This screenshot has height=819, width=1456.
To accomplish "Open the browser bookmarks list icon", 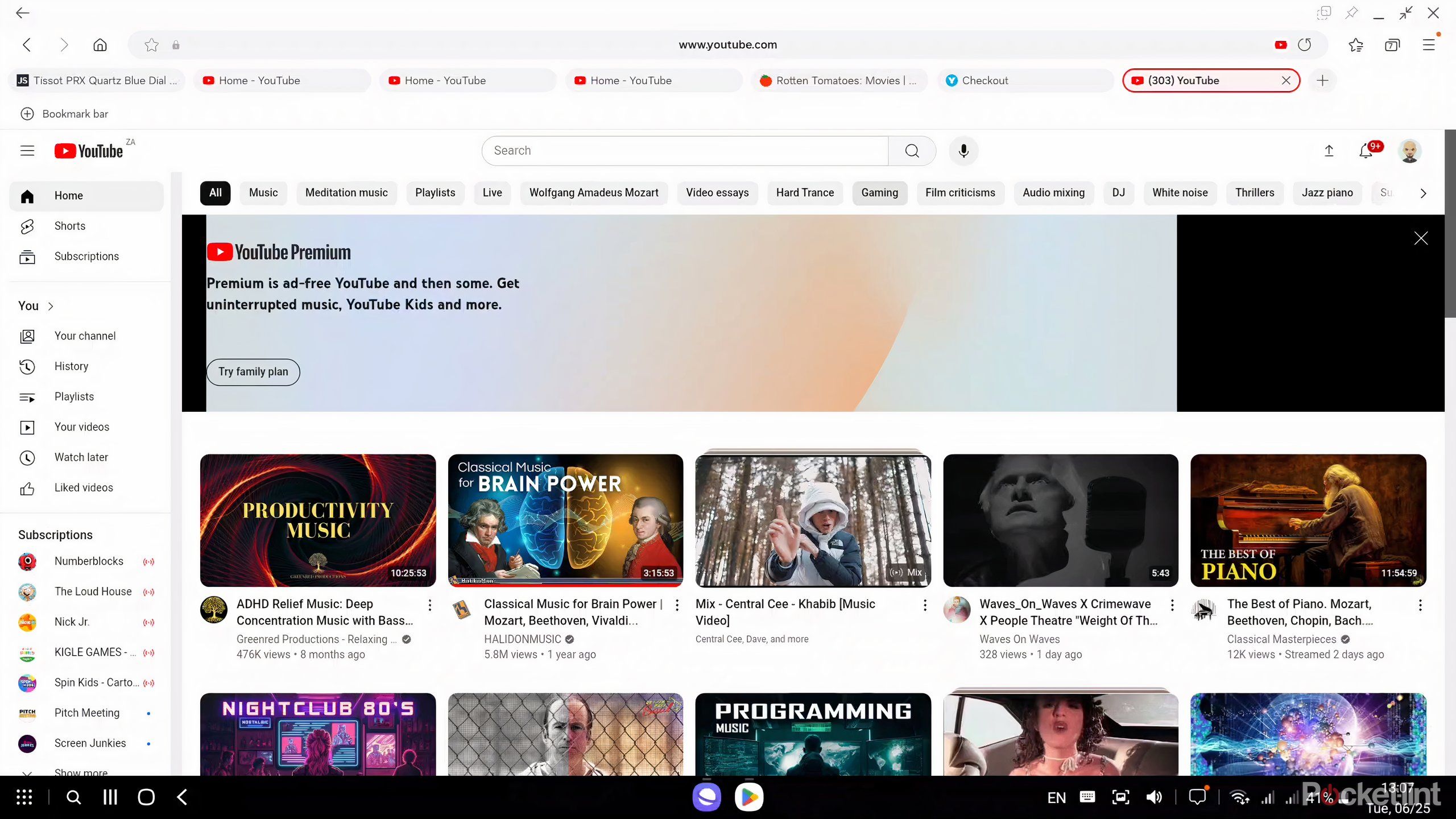I will [x=1356, y=45].
